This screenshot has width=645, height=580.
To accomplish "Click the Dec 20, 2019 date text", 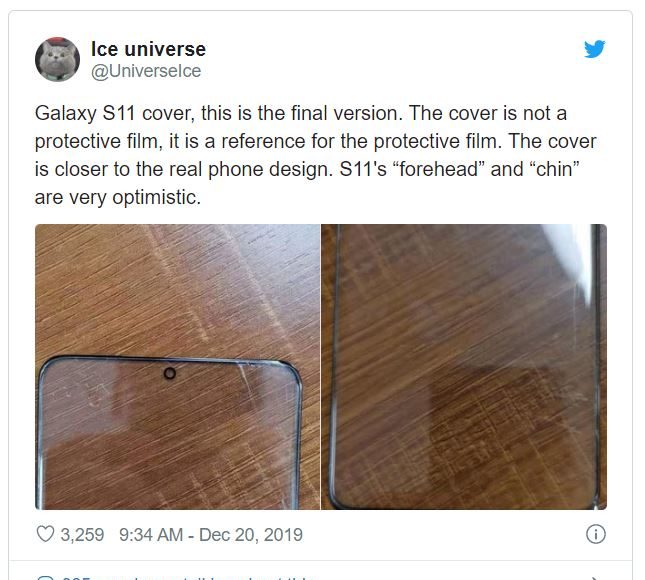I will 251,535.
